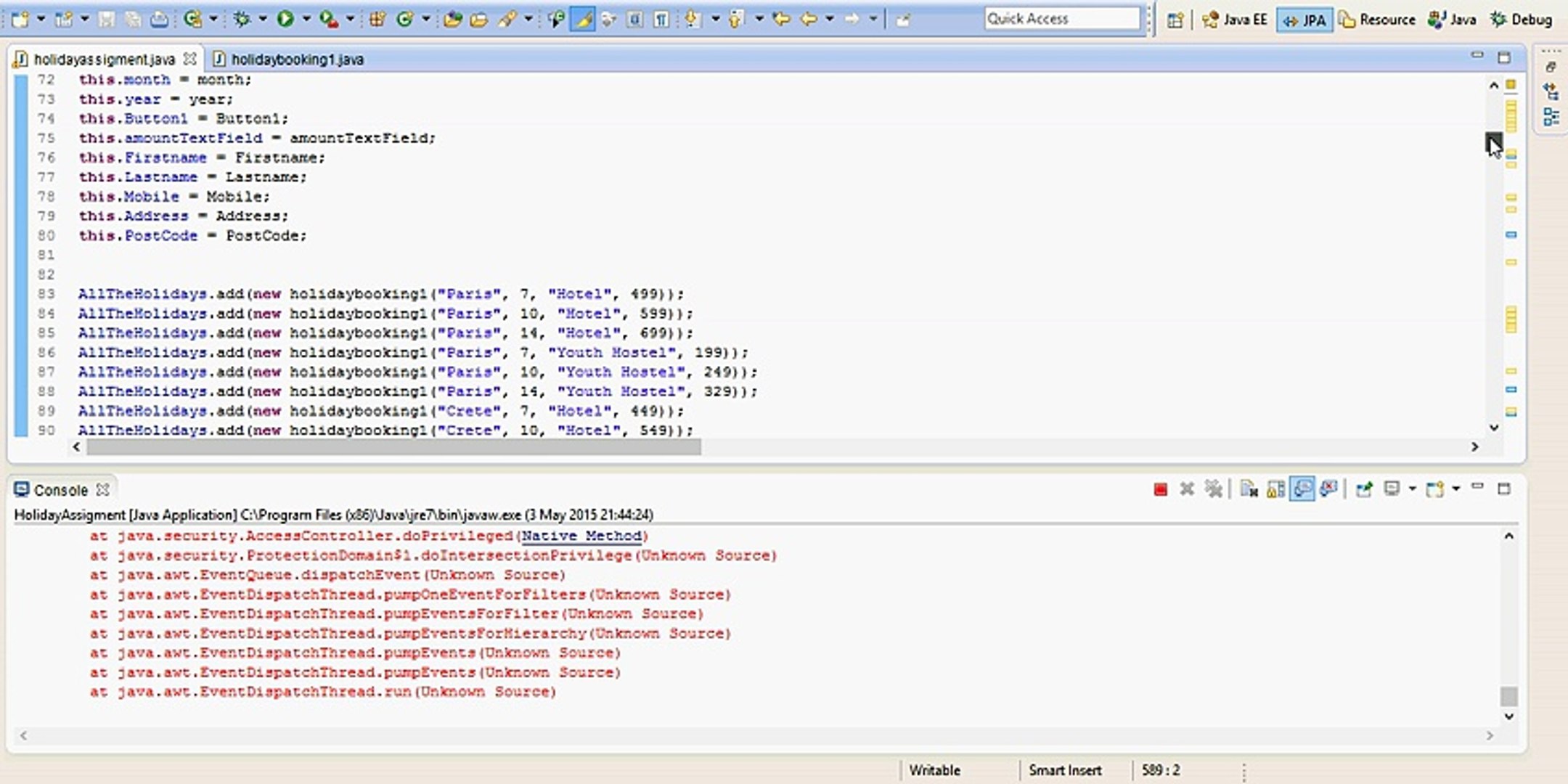The width and height of the screenshot is (1568, 784).
Task: Terminate program with red stop icon
Action: coord(1160,489)
